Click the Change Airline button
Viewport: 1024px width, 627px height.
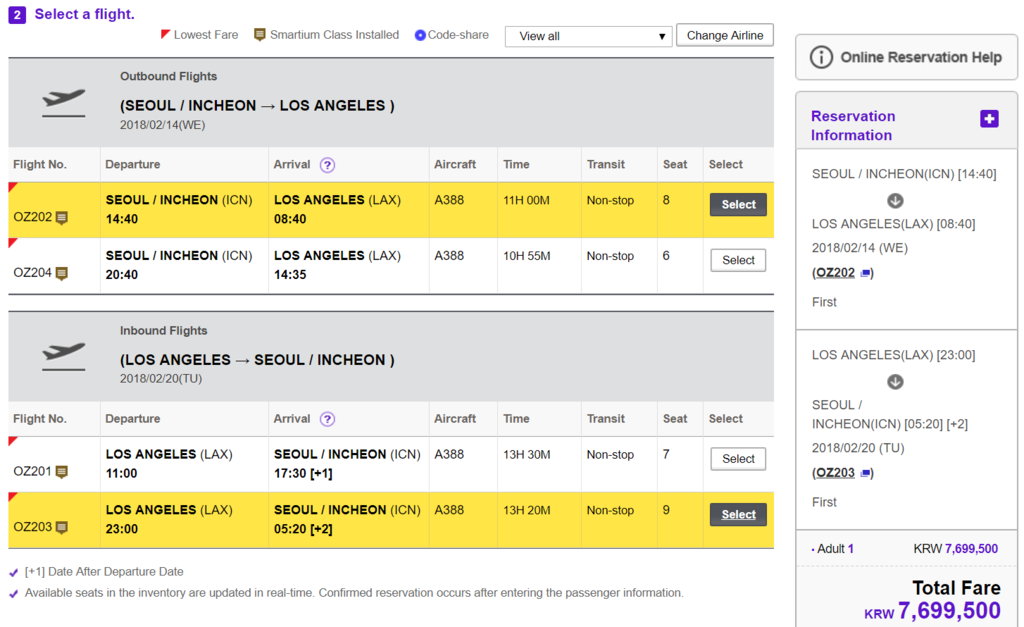725,35
